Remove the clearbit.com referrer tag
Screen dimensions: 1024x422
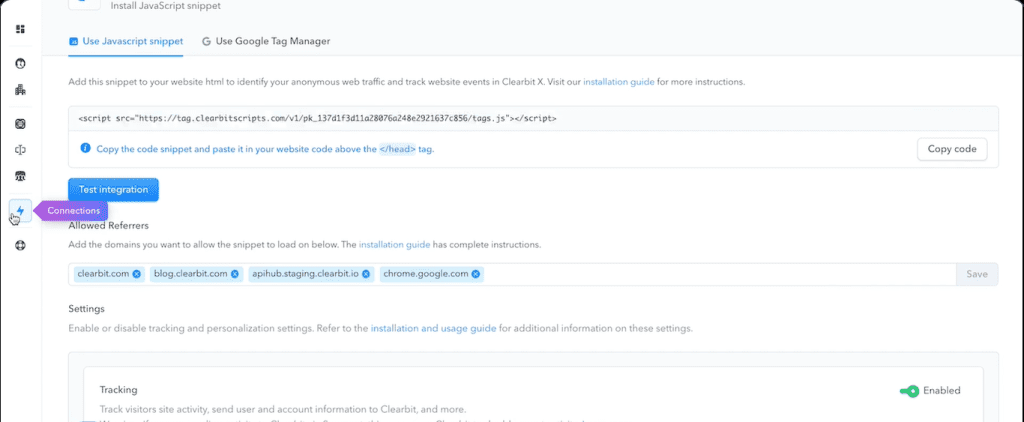point(136,274)
